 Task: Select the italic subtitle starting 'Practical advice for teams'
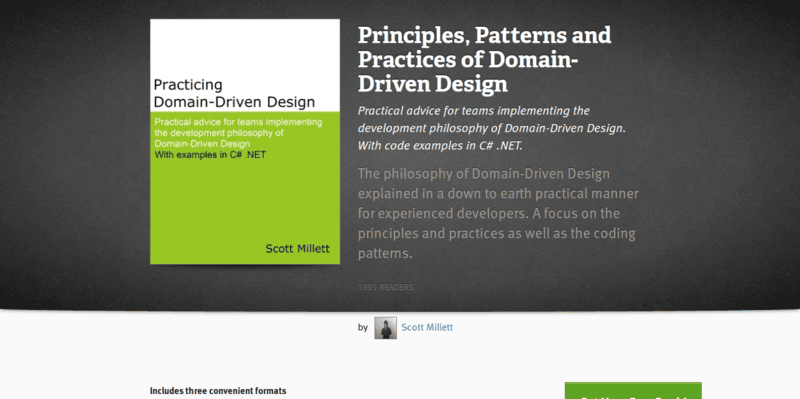492,128
